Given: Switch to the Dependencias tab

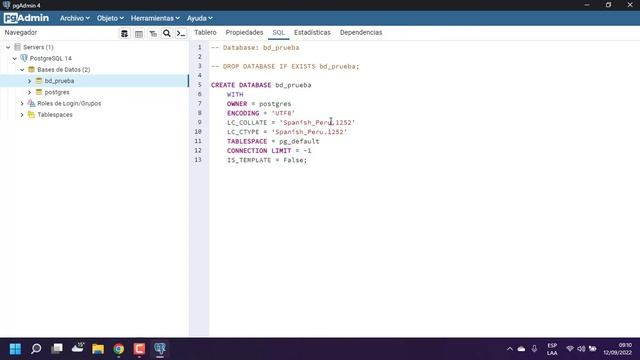Looking at the screenshot, I should click(x=361, y=33).
